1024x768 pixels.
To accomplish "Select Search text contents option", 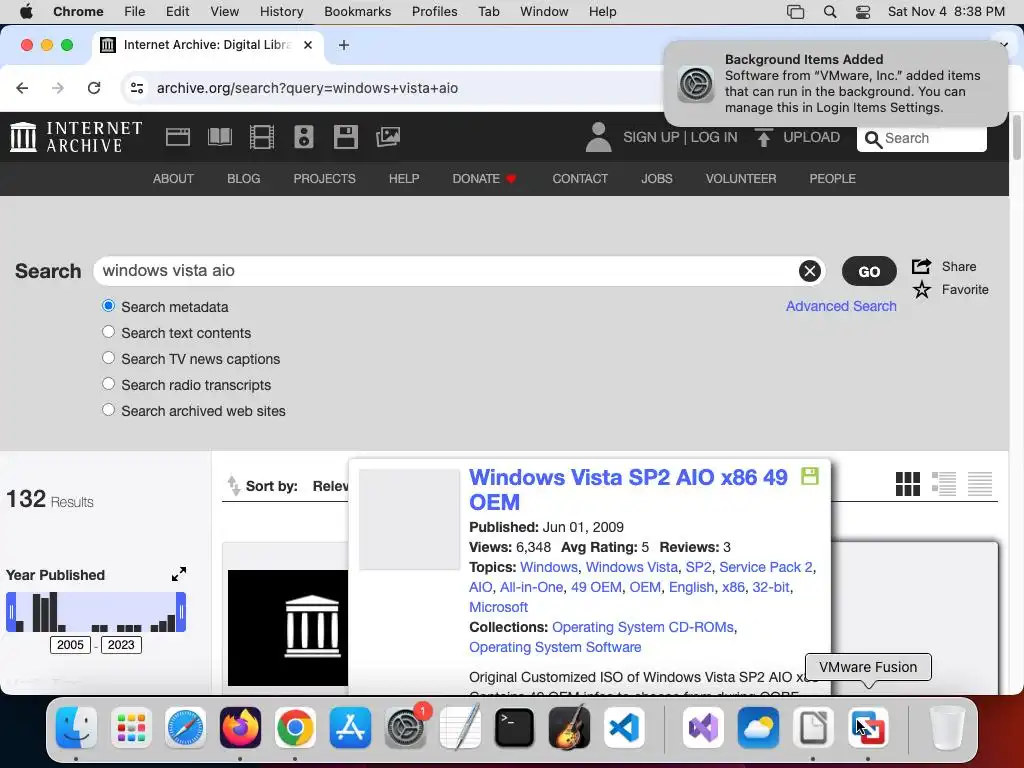I will [x=108, y=332].
